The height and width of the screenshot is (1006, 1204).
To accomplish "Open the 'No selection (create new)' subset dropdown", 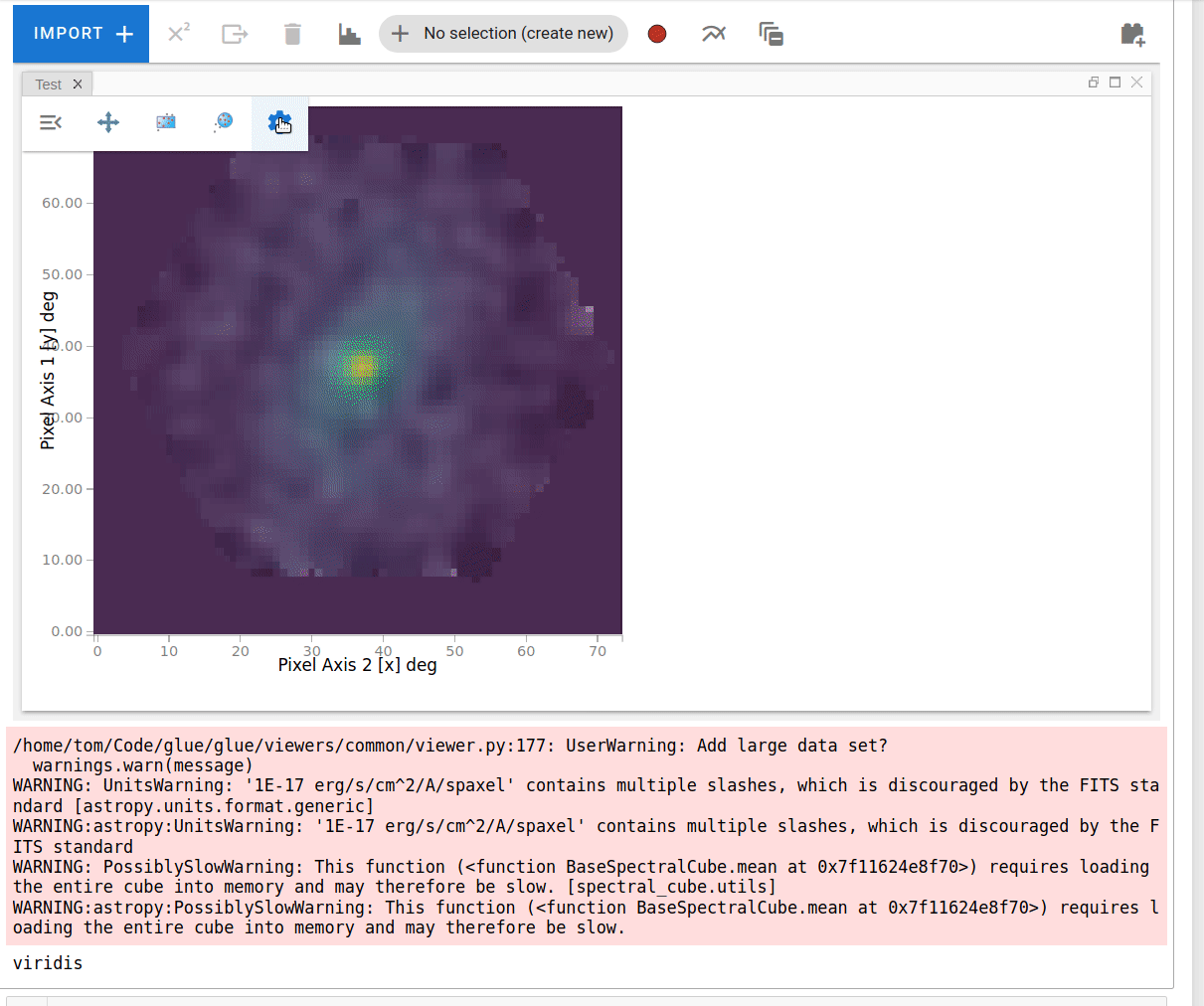I will 503,34.
